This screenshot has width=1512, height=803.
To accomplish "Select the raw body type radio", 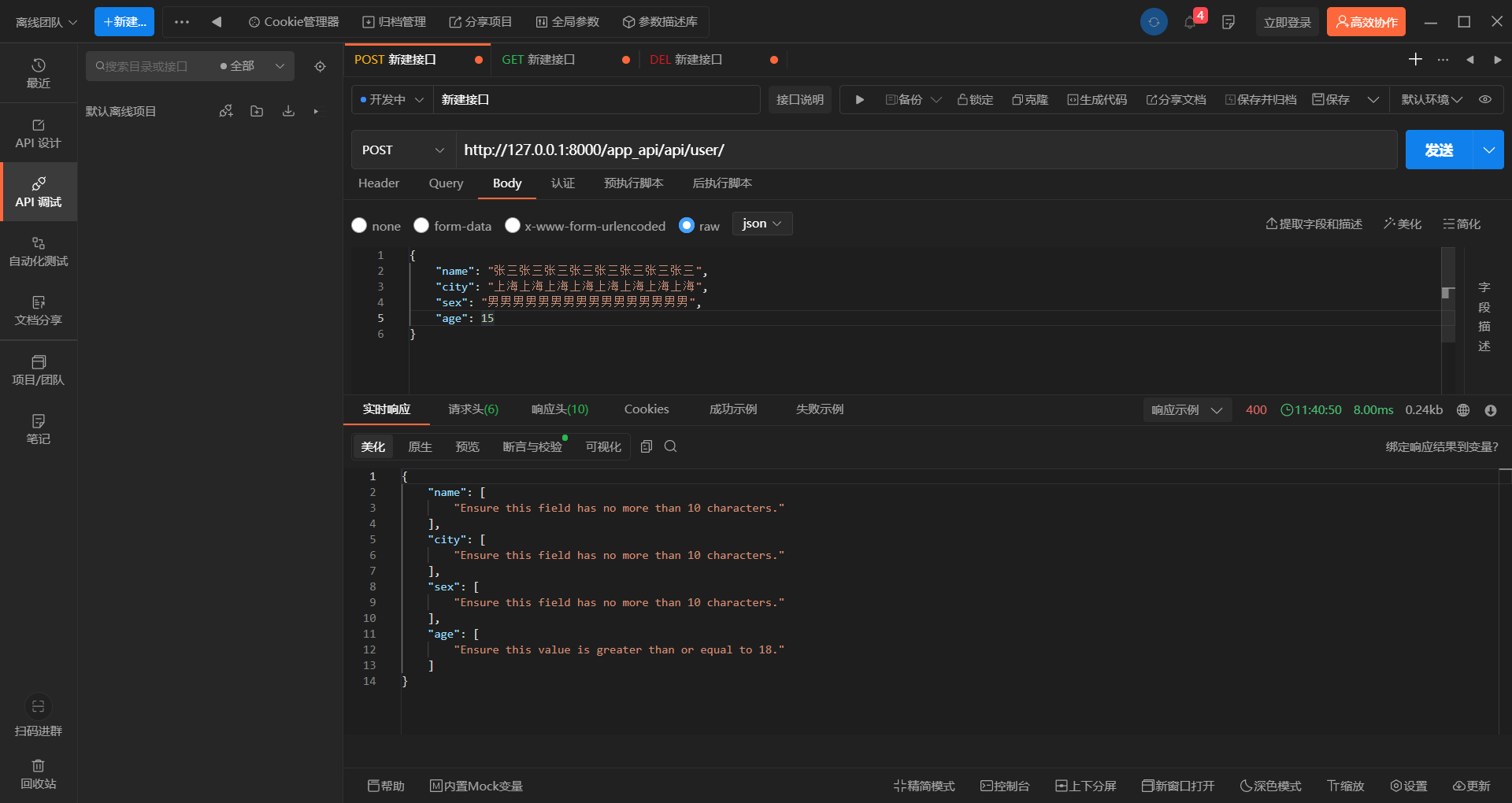I will [687, 225].
